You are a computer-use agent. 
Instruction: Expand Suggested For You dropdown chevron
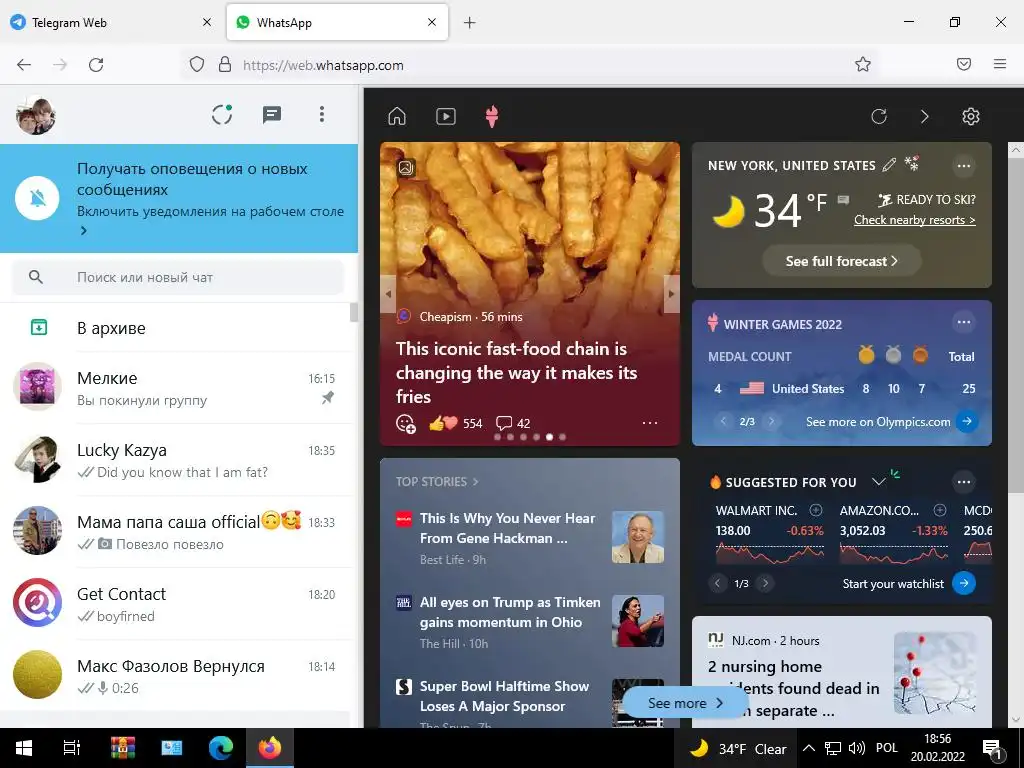pos(879,482)
